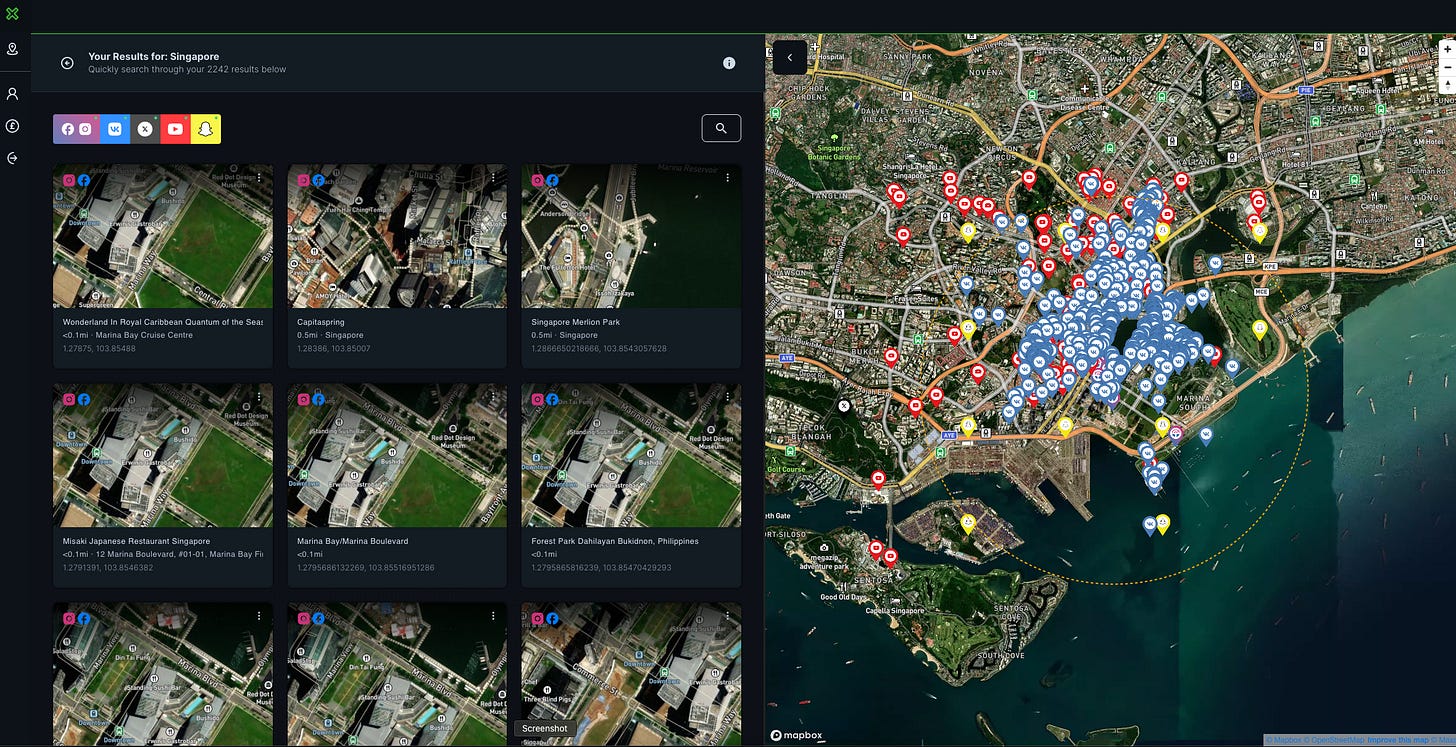This screenshot has height=747, width=1456.
Task: Click Facebook icon on Singapore Merlion Park card
Action: (552, 180)
